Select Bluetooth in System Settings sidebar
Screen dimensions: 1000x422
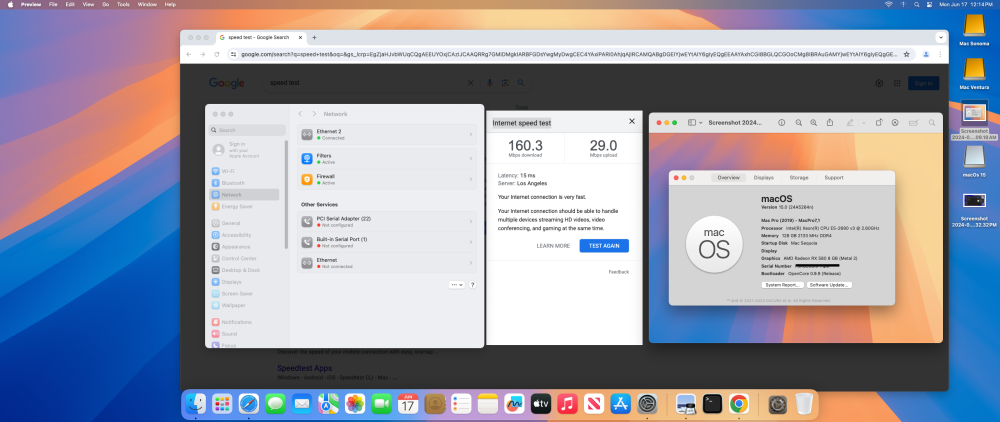click(245, 183)
